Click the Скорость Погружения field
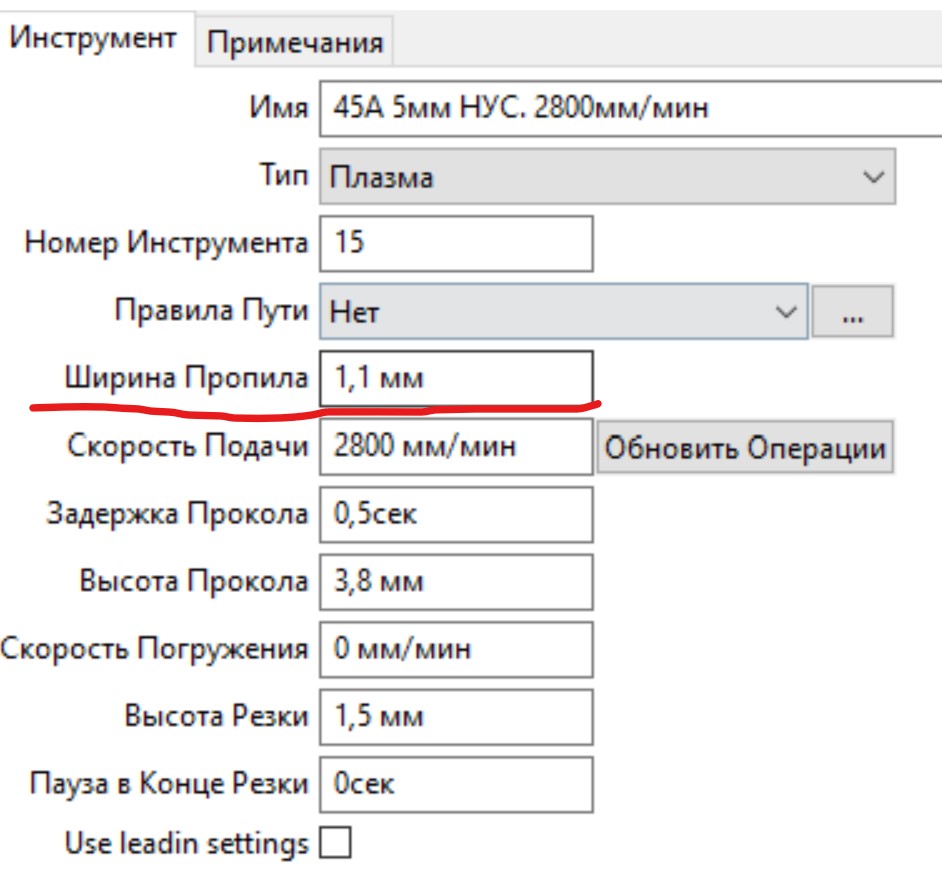The image size is (942, 870). 456,650
